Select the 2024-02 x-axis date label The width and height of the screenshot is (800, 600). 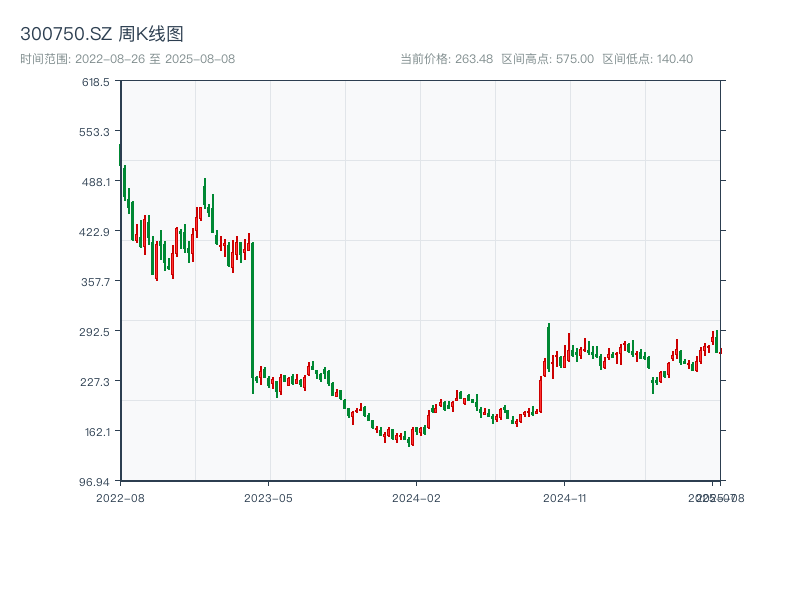[417, 497]
